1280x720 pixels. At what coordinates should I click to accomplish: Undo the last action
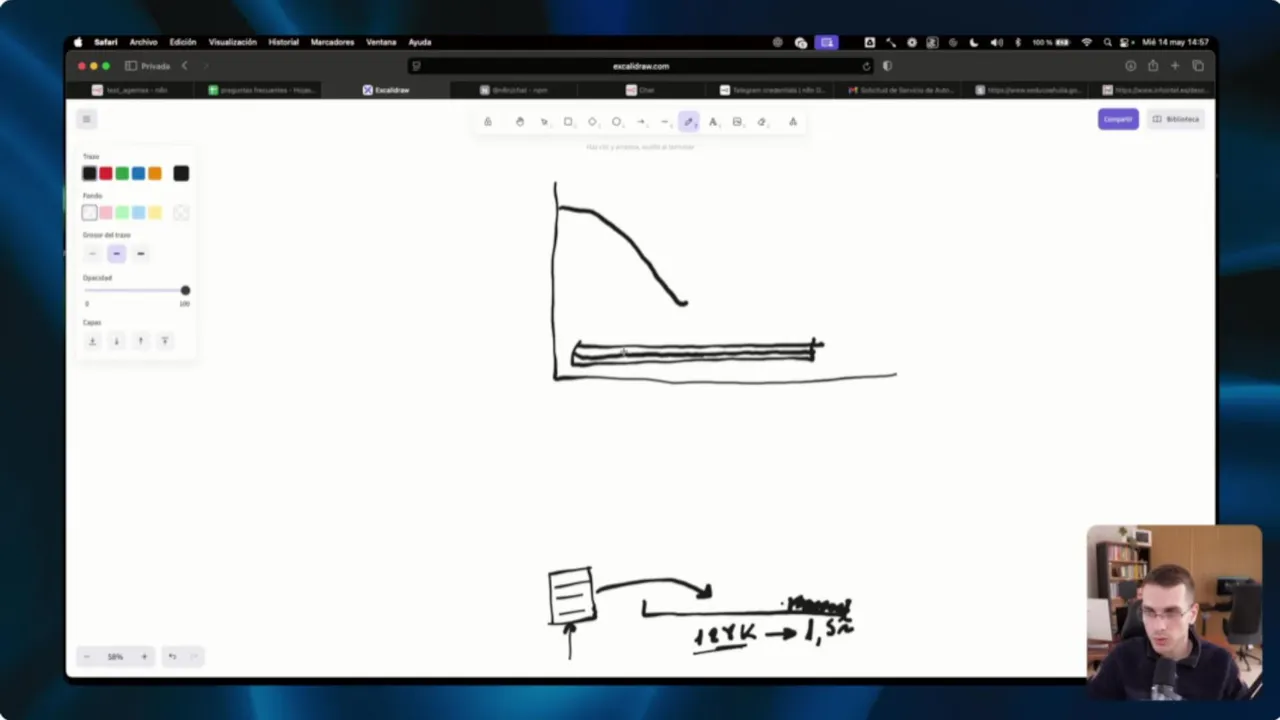pos(172,657)
